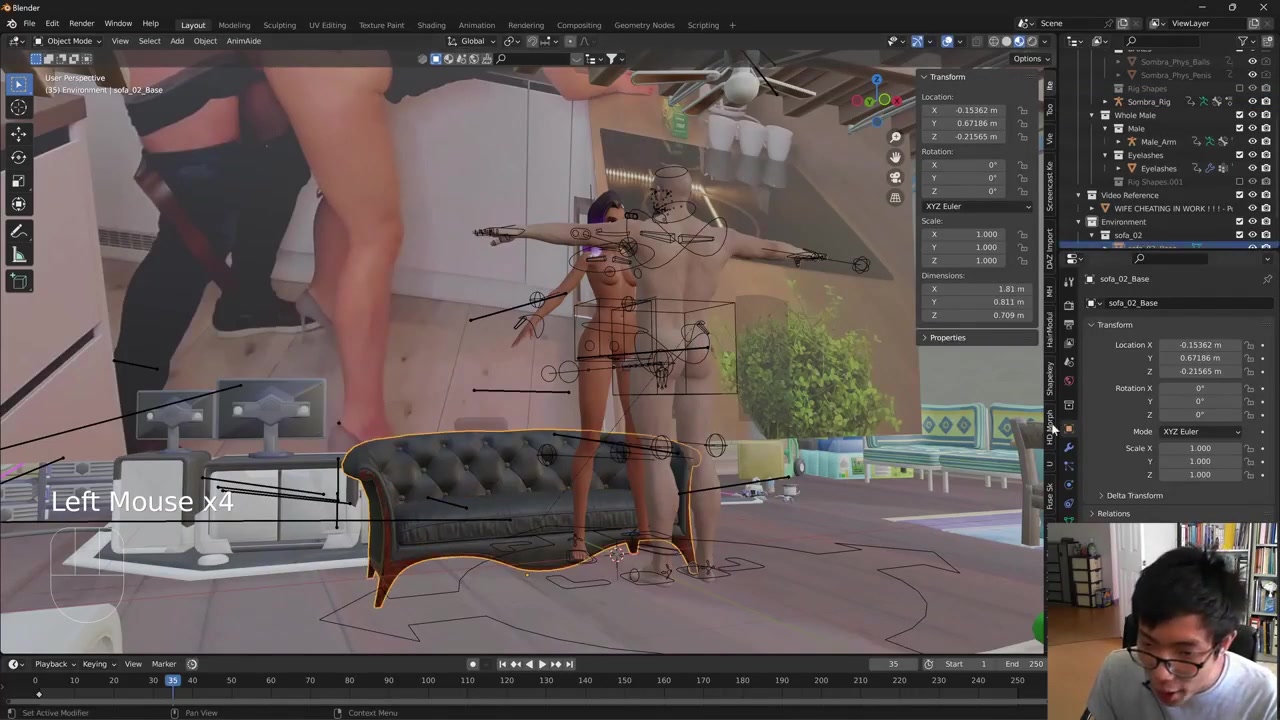Image resolution: width=1280 pixels, height=720 pixels.
Task: Select the Scale tool in the left toolbar
Action: (18, 181)
